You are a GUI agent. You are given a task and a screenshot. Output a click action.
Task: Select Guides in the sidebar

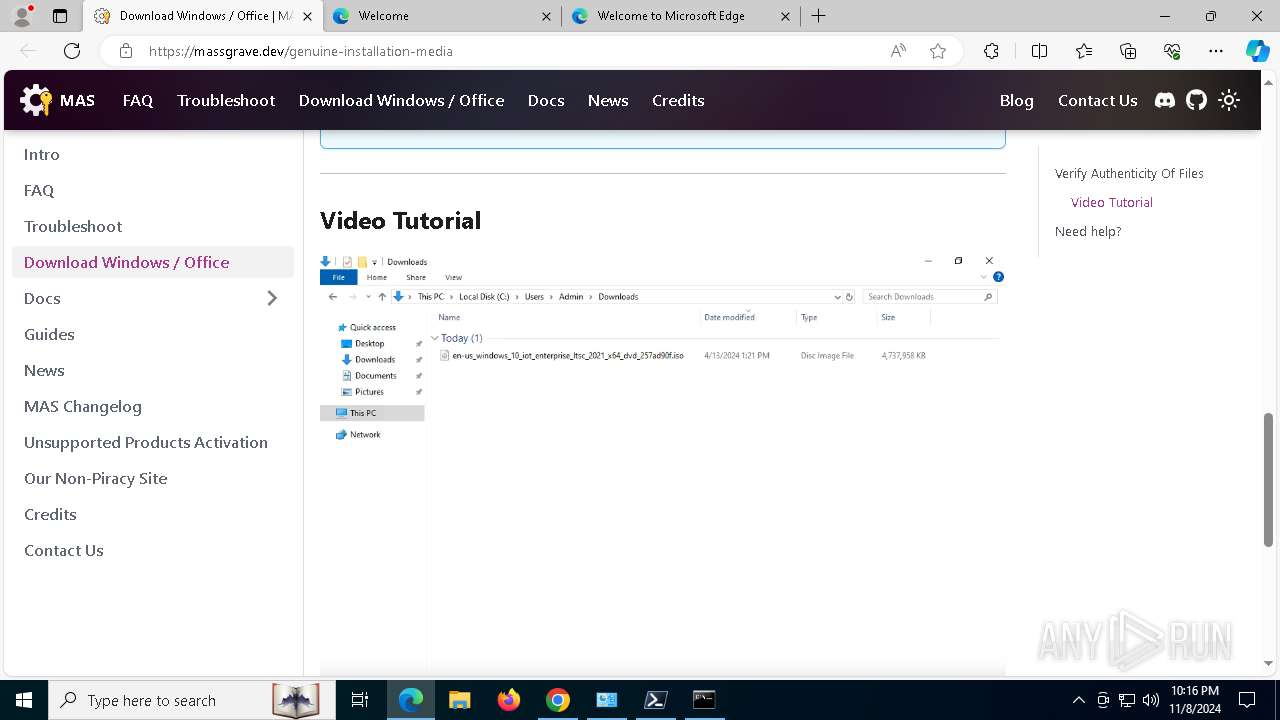[153, 334]
